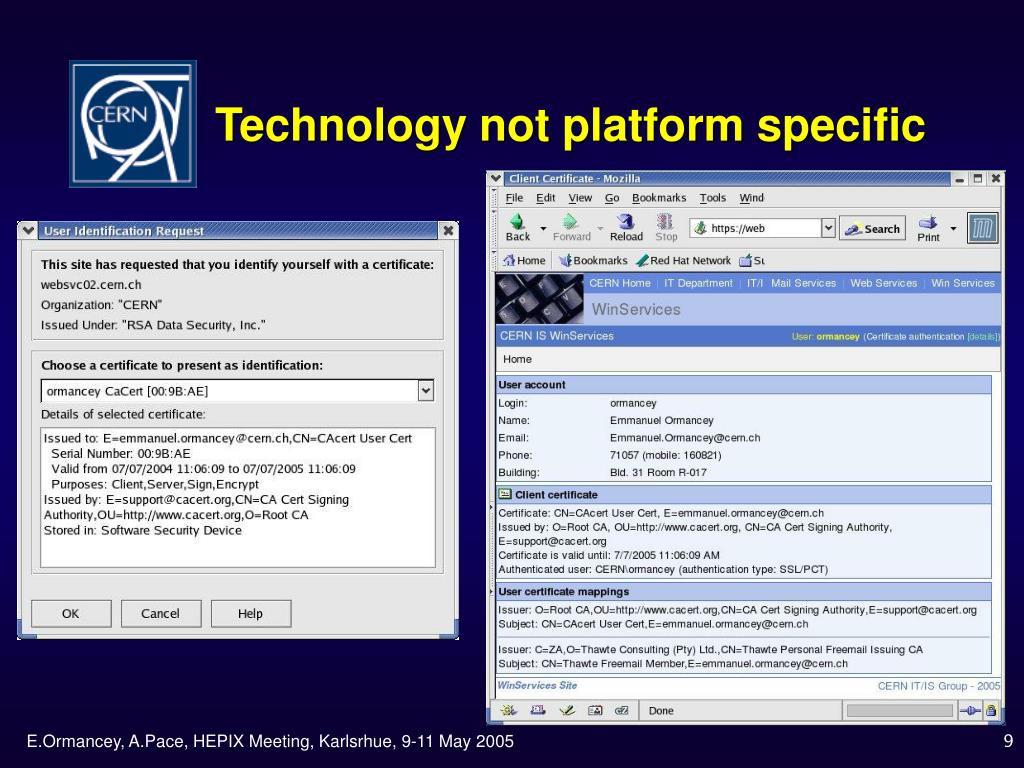Follow the Web Services link
Screen dimensions: 1024x768
pyautogui.click(x=884, y=283)
